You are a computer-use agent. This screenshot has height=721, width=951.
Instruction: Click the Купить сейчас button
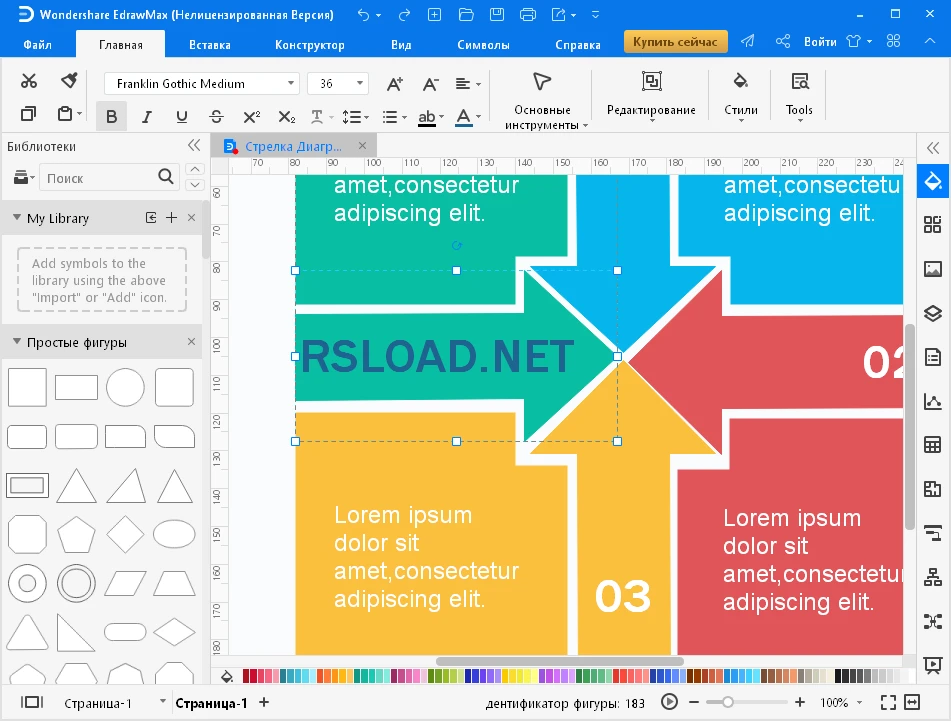coord(675,41)
